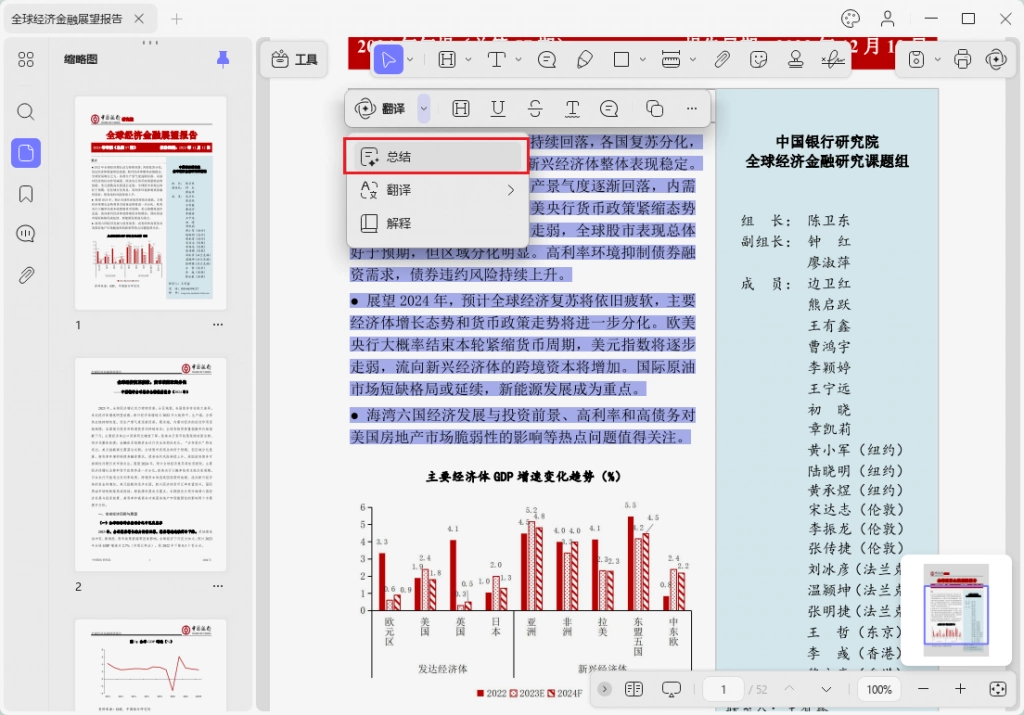
Task: Print the document
Action: coord(963,60)
